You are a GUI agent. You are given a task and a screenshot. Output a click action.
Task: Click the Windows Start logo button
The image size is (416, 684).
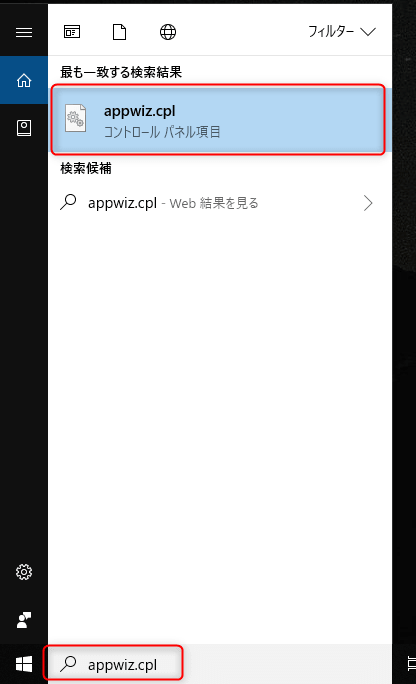pyautogui.click(x=24, y=664)
